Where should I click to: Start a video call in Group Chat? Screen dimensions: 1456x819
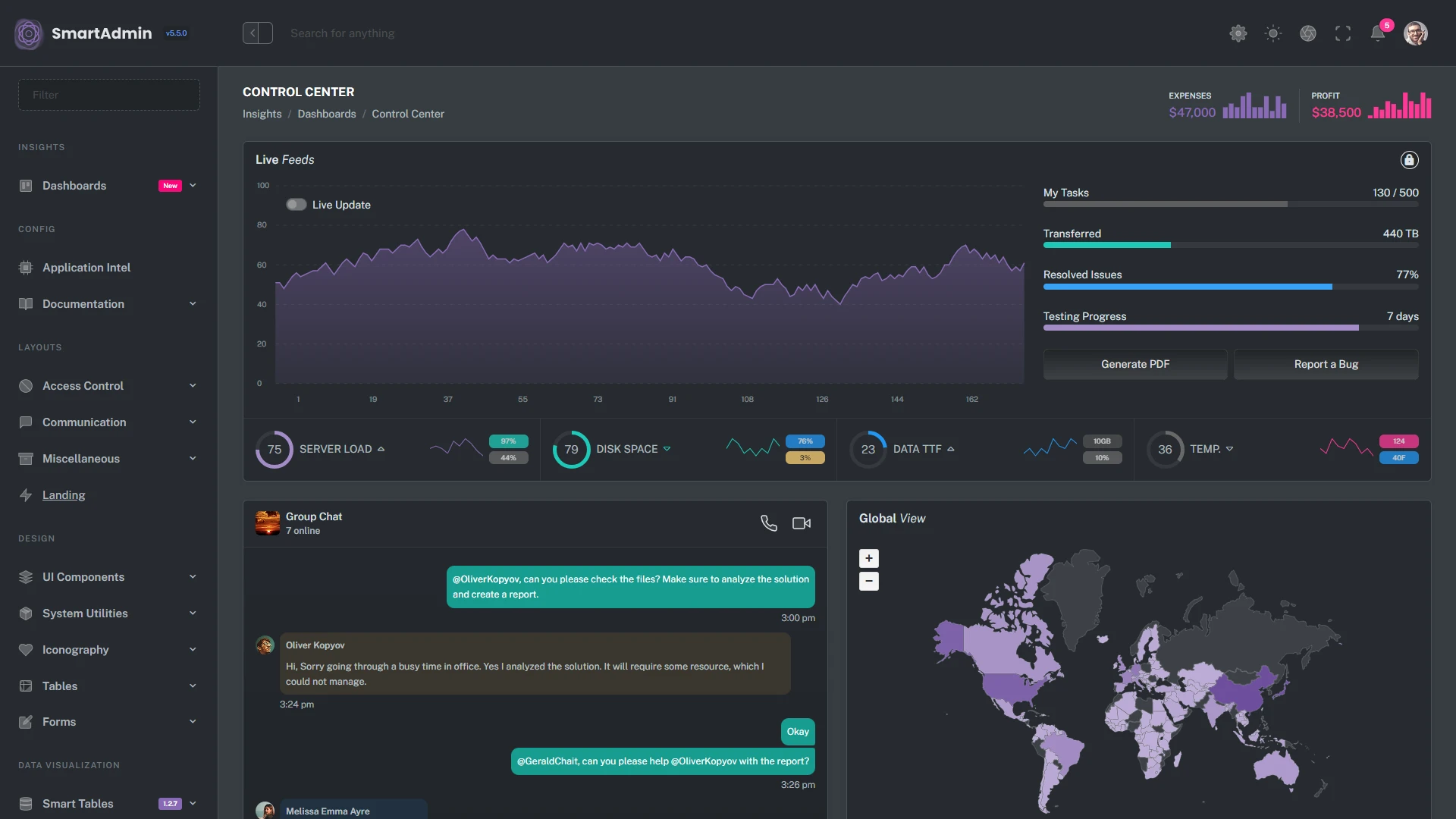click(802, 523)
